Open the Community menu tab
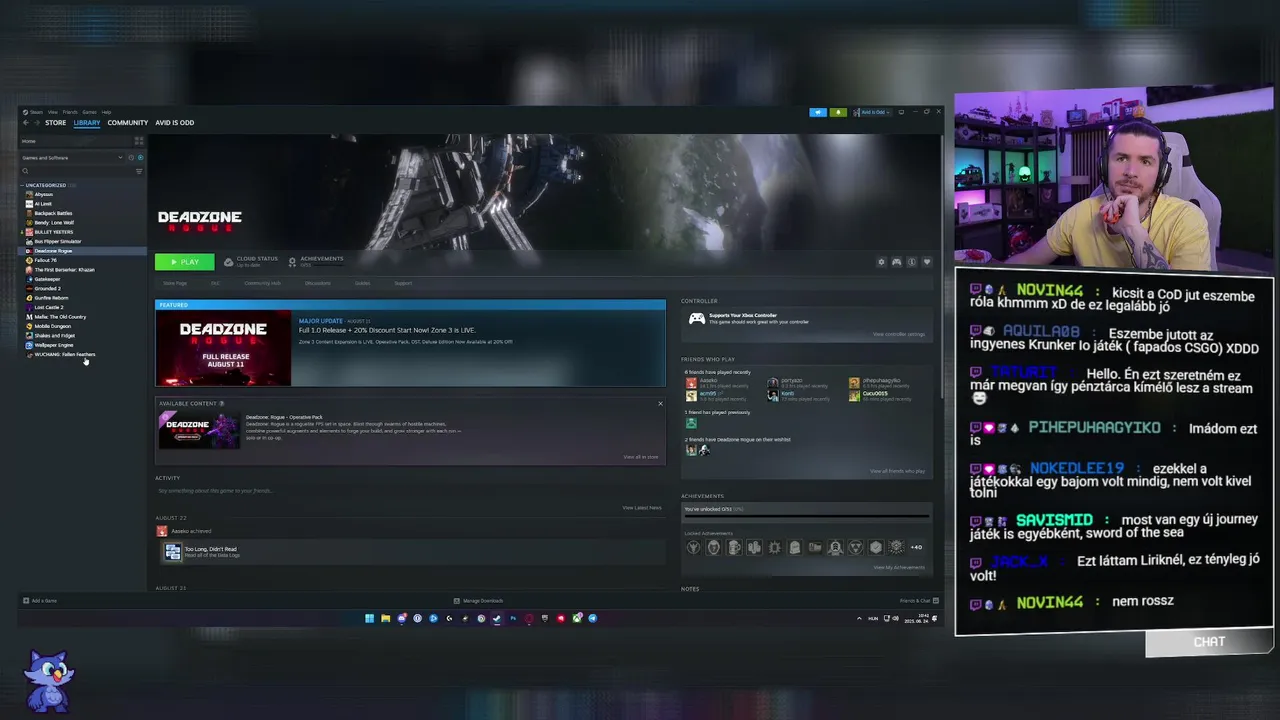Screen dimensions: 1280x720 (128, 123)
